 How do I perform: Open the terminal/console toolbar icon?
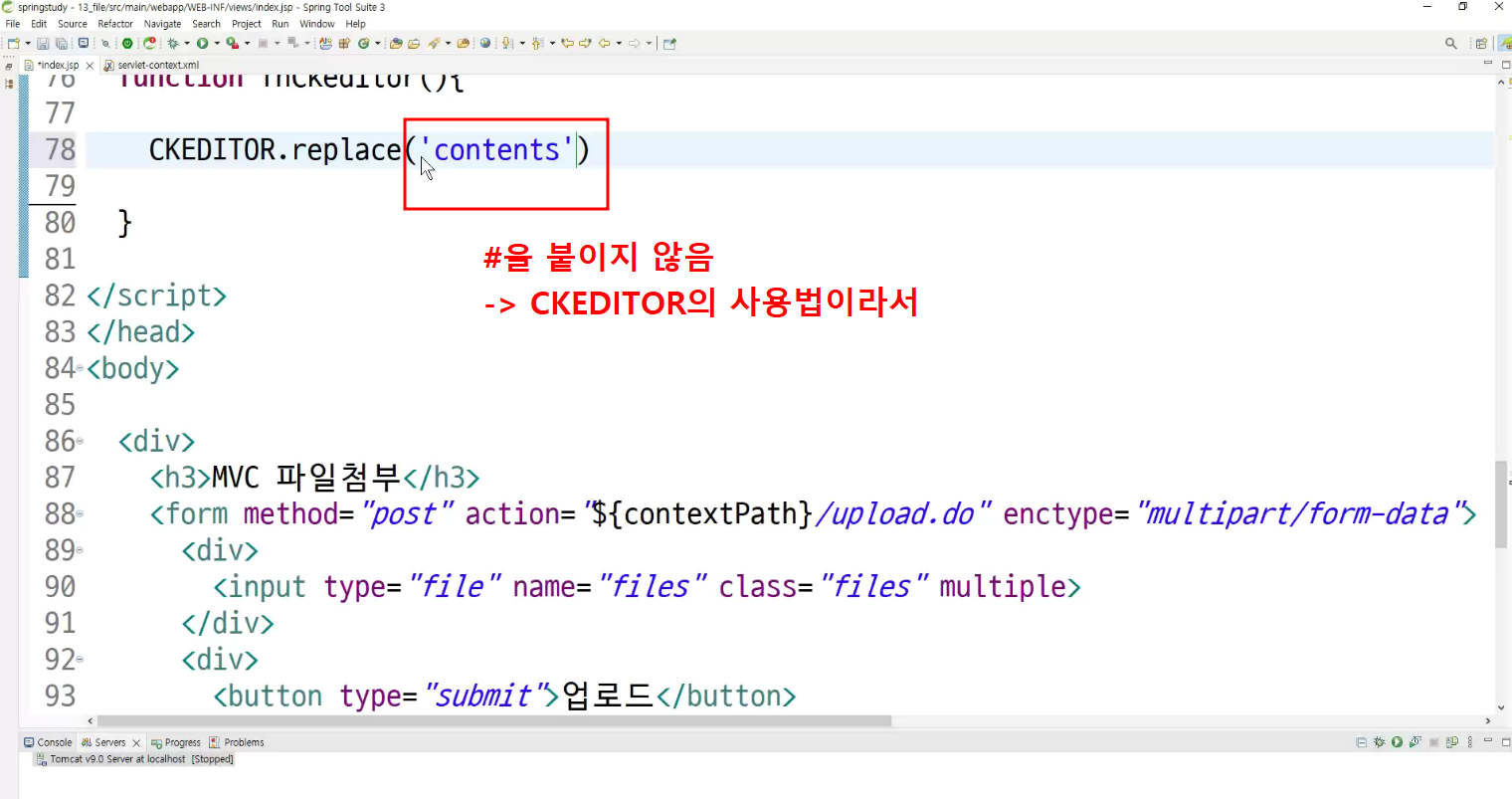pyautogui.click(x=84, y=44)
